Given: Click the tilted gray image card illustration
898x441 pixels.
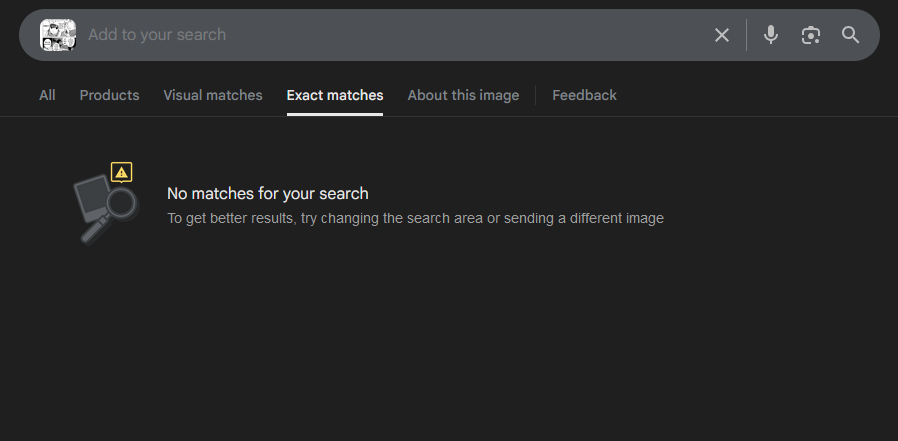Looking at the screenshot, I should (x=93, y=198).
